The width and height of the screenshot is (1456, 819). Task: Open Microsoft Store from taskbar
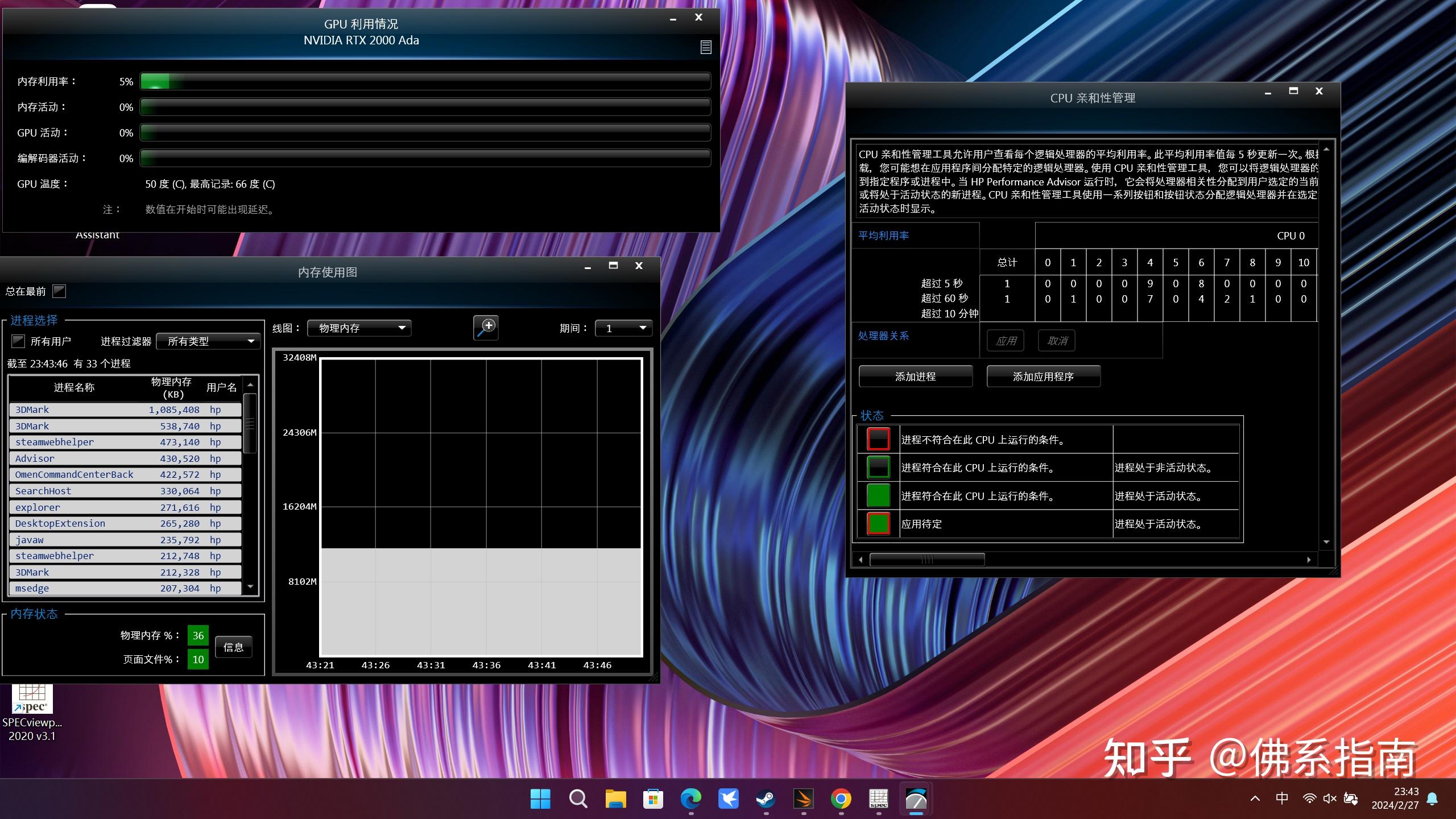pos(653,799)
